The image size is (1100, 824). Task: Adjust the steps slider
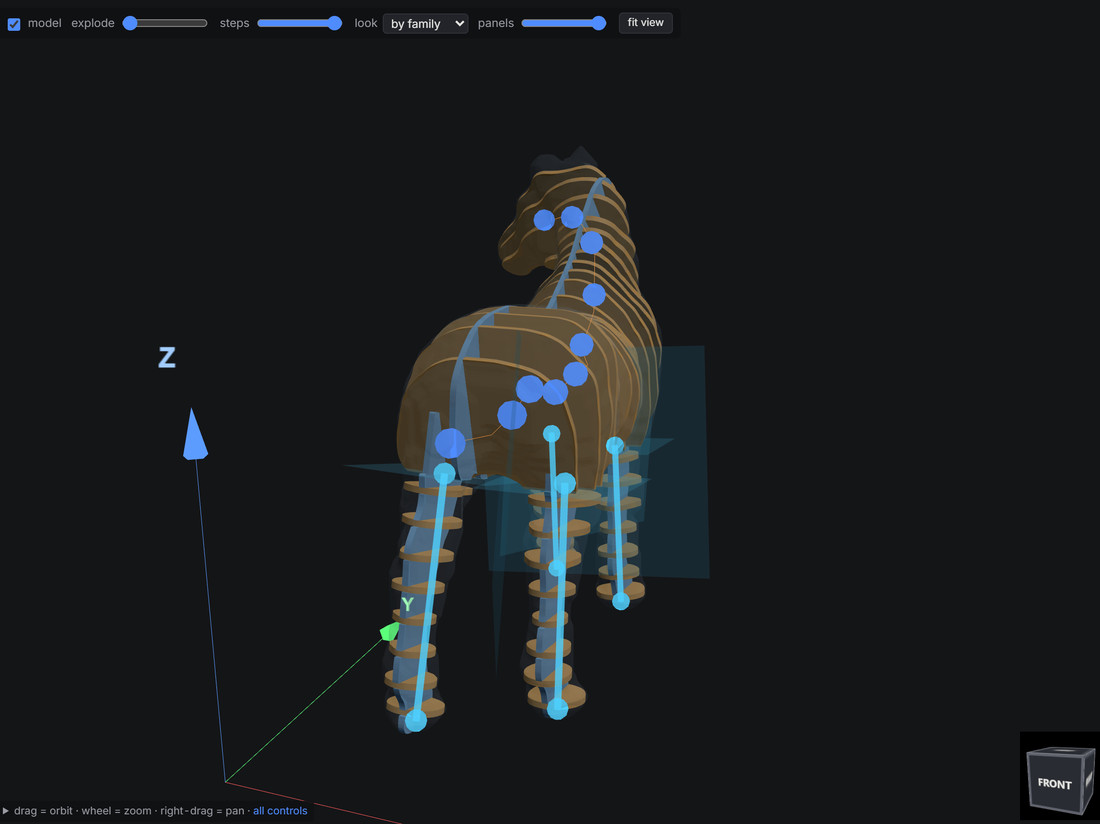click(300, 23)
